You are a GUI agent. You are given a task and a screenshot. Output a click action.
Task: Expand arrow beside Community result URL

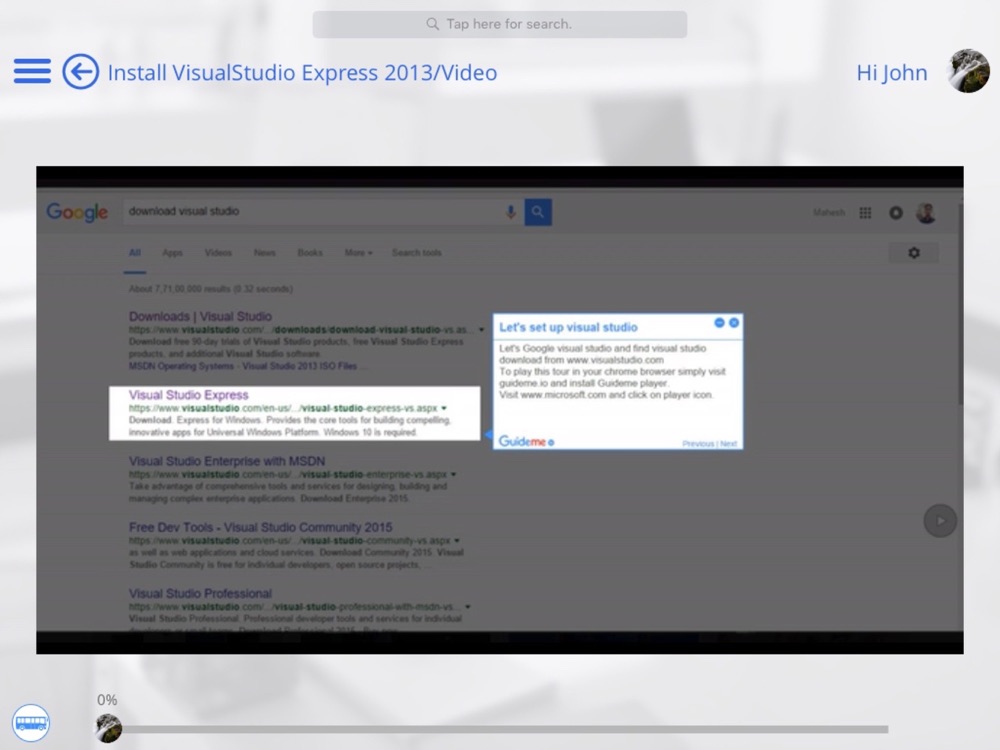[x=457, y=541]
